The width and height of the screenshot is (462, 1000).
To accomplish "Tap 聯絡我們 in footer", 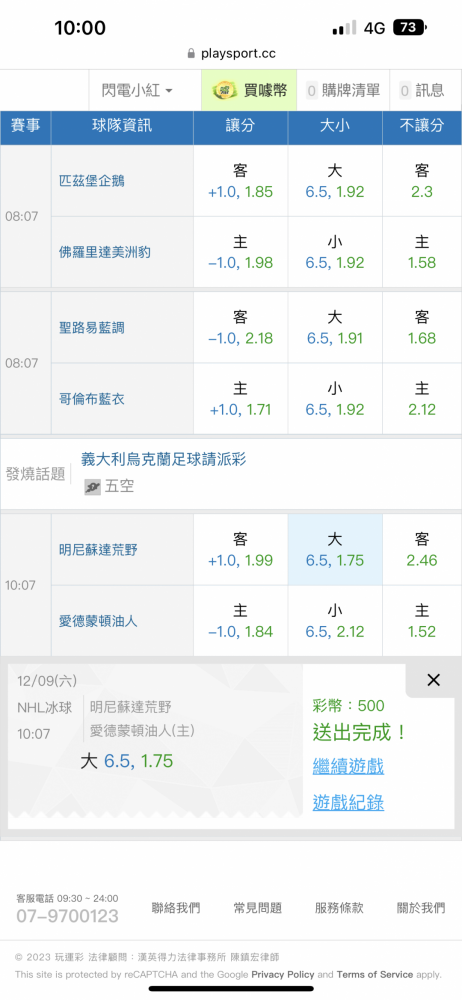I will (176, 908).
